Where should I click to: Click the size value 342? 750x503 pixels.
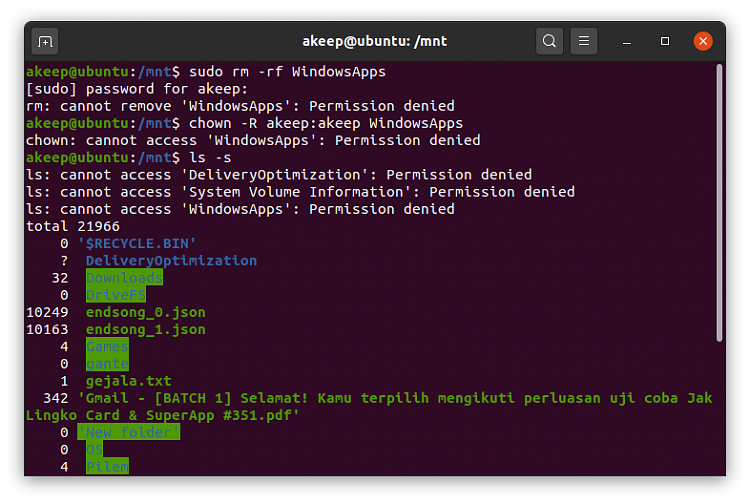[55, 398]
